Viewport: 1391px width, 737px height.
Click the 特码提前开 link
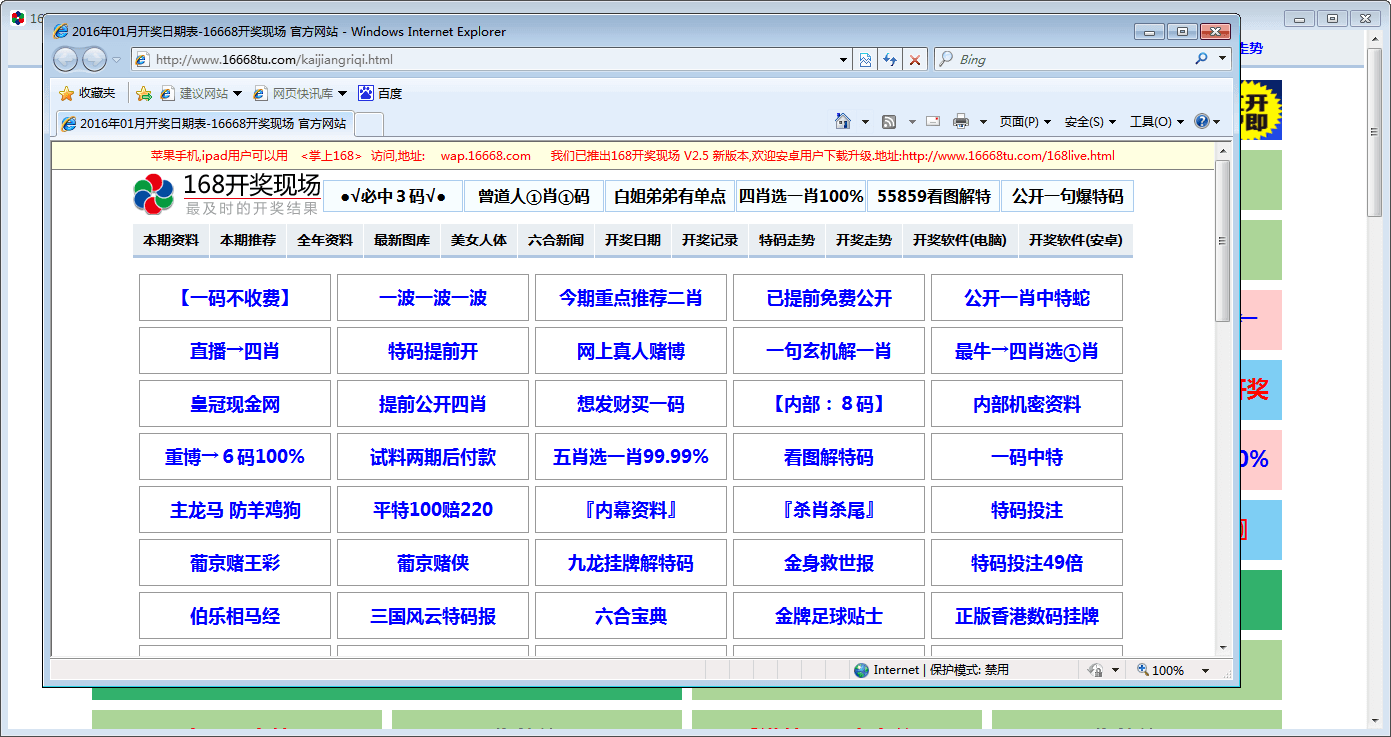[433, 351]
